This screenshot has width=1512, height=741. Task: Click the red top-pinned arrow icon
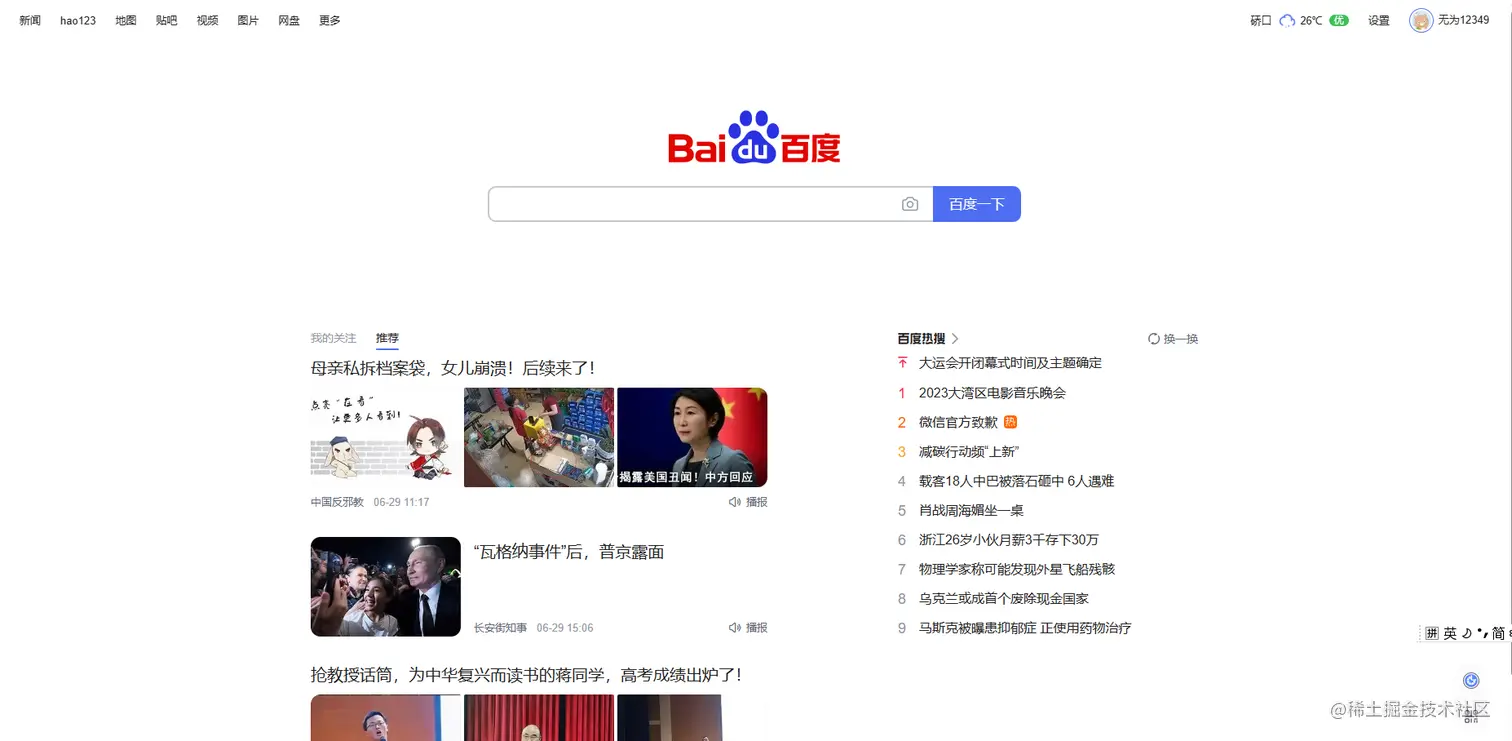902,363
